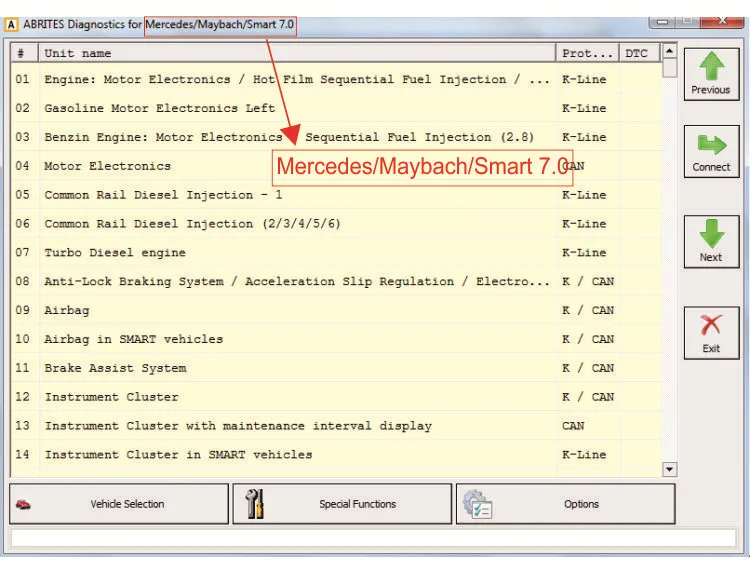Viewport: 750px width, 565px height.
Task: Click the Prot... column header
Action: coord(587,53)
